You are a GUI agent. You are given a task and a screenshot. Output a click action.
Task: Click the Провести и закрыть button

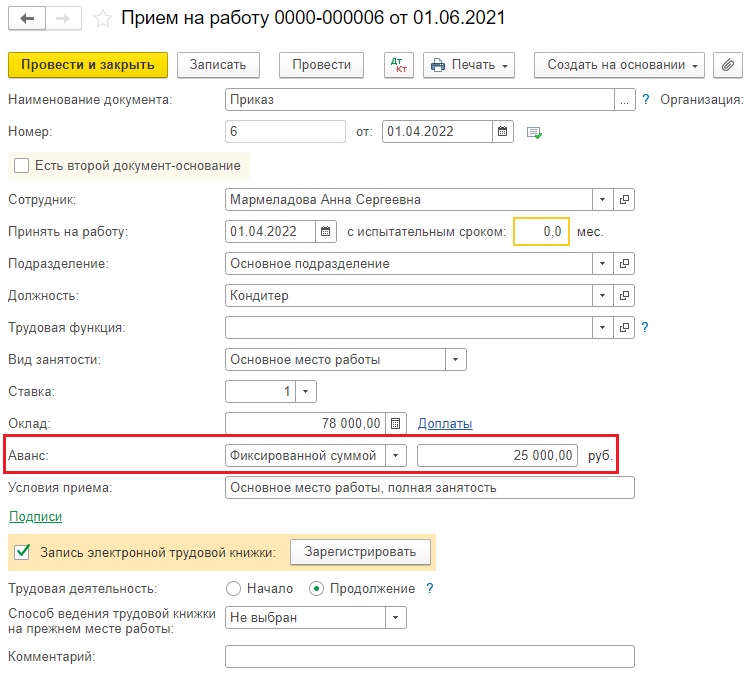pyautogui.click(x=88, y=65)
